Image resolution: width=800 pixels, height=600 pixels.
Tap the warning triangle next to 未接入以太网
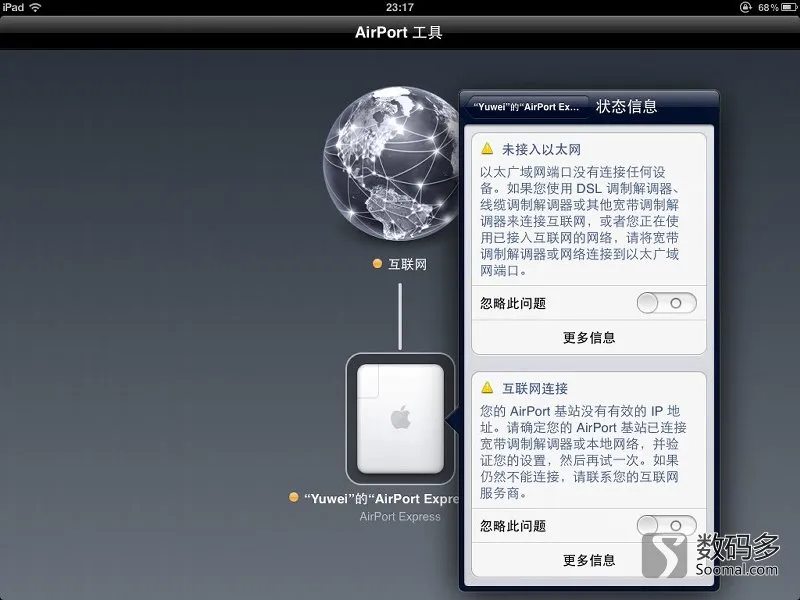[x=487, y=148]
